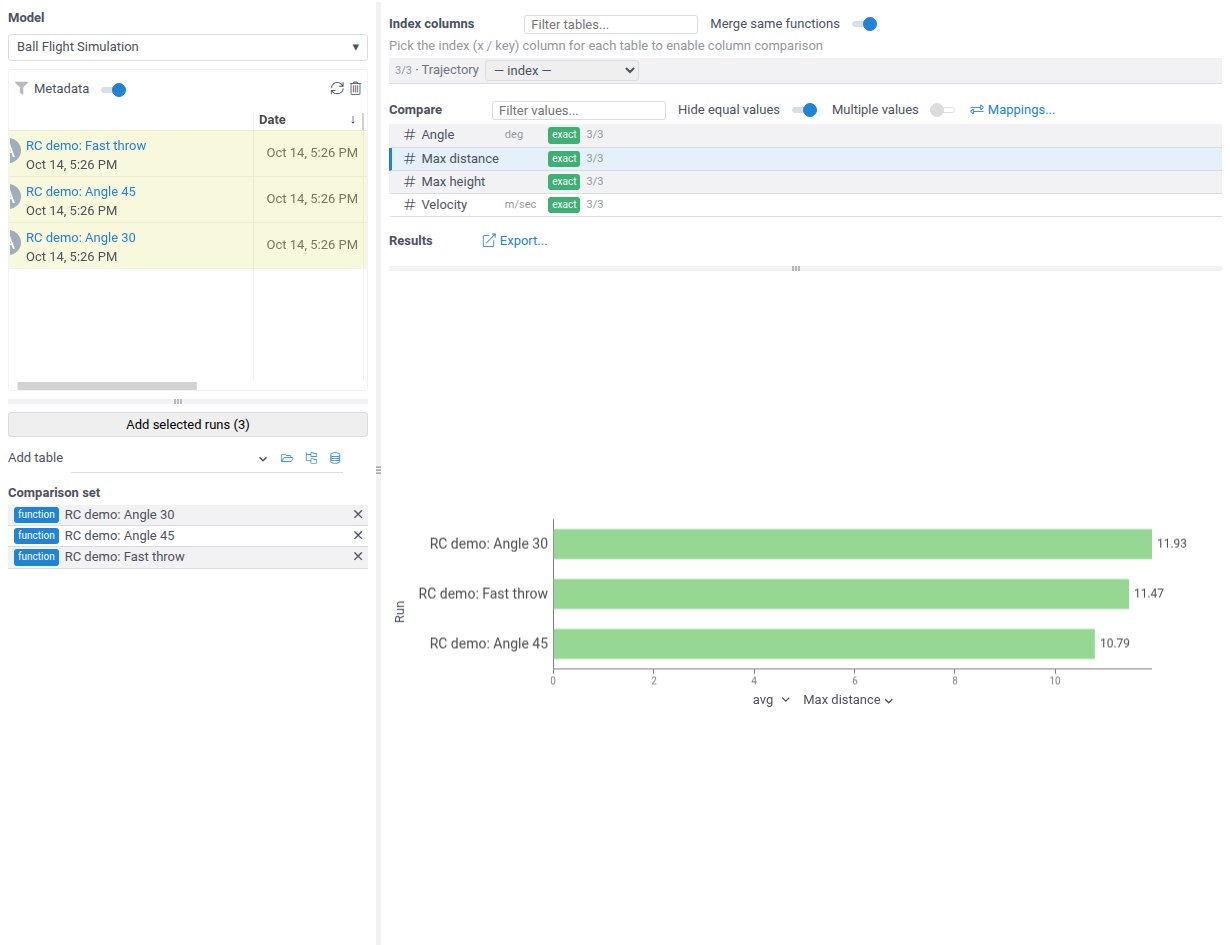
Task: Disable Hide equal values switch
Action: pyautogui.click(x=805, y=110)
